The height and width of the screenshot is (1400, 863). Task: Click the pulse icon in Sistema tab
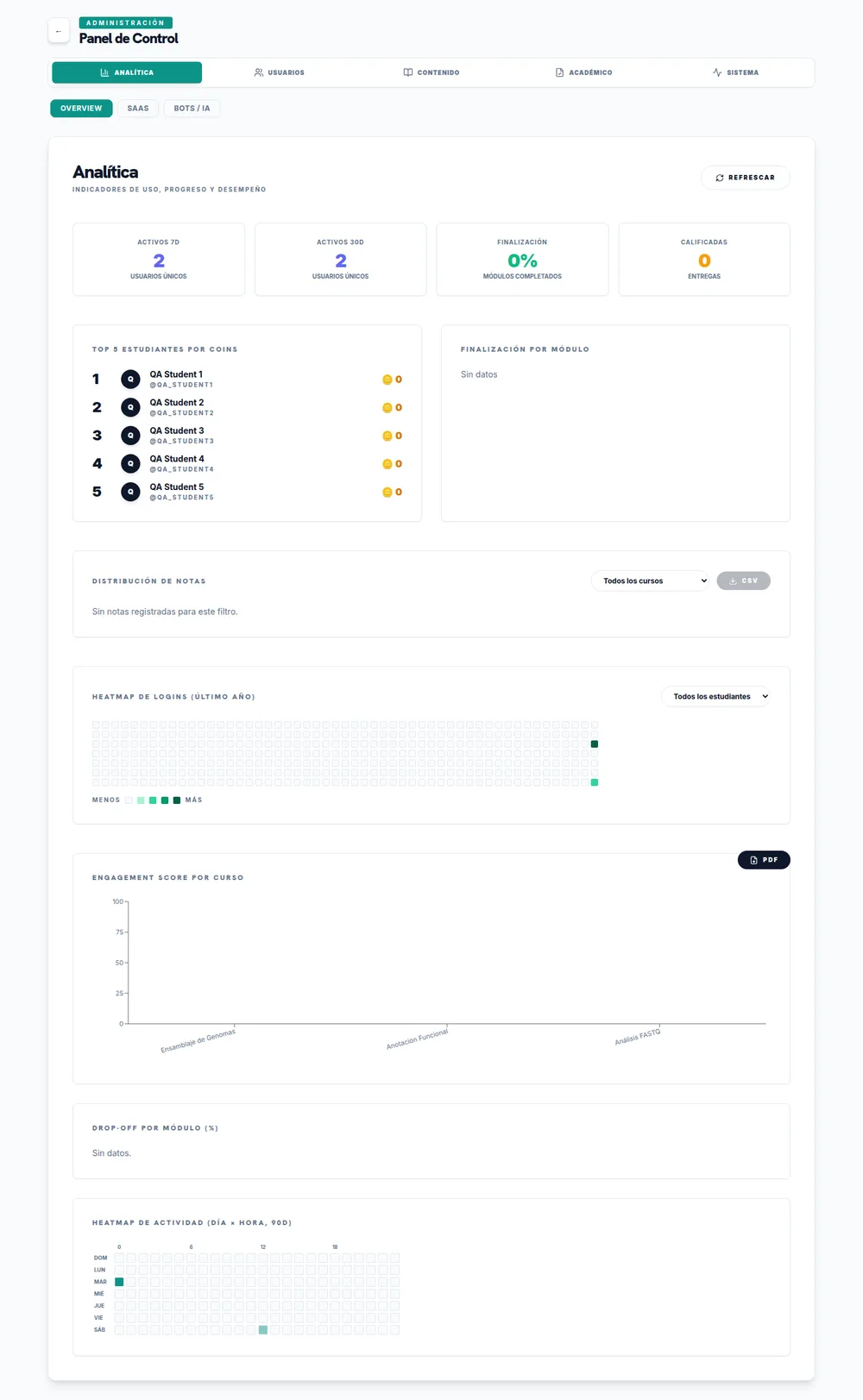717,72
